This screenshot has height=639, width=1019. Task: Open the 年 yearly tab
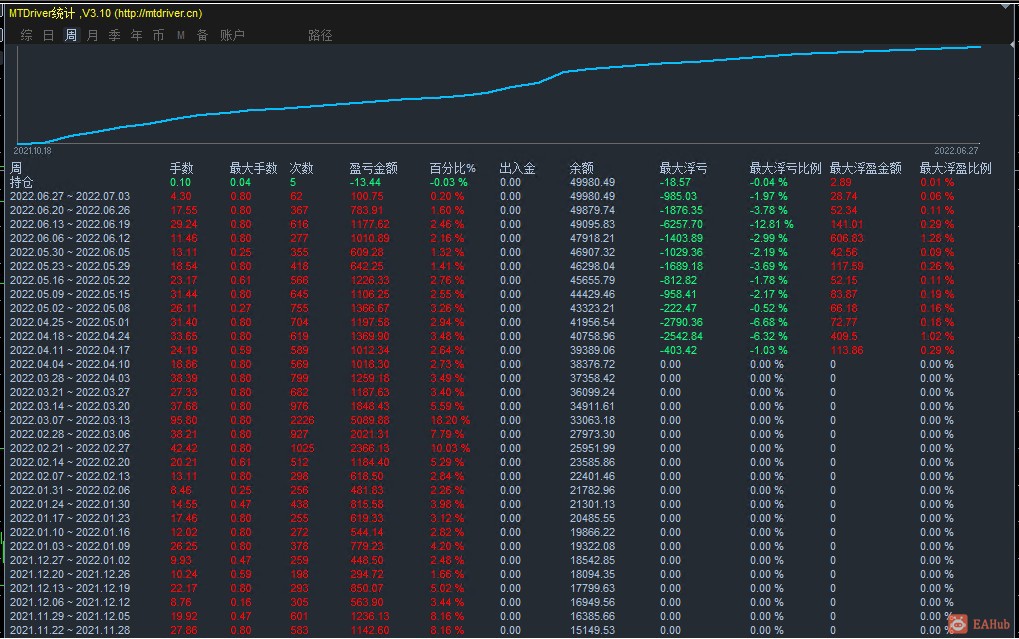point(136,35)
